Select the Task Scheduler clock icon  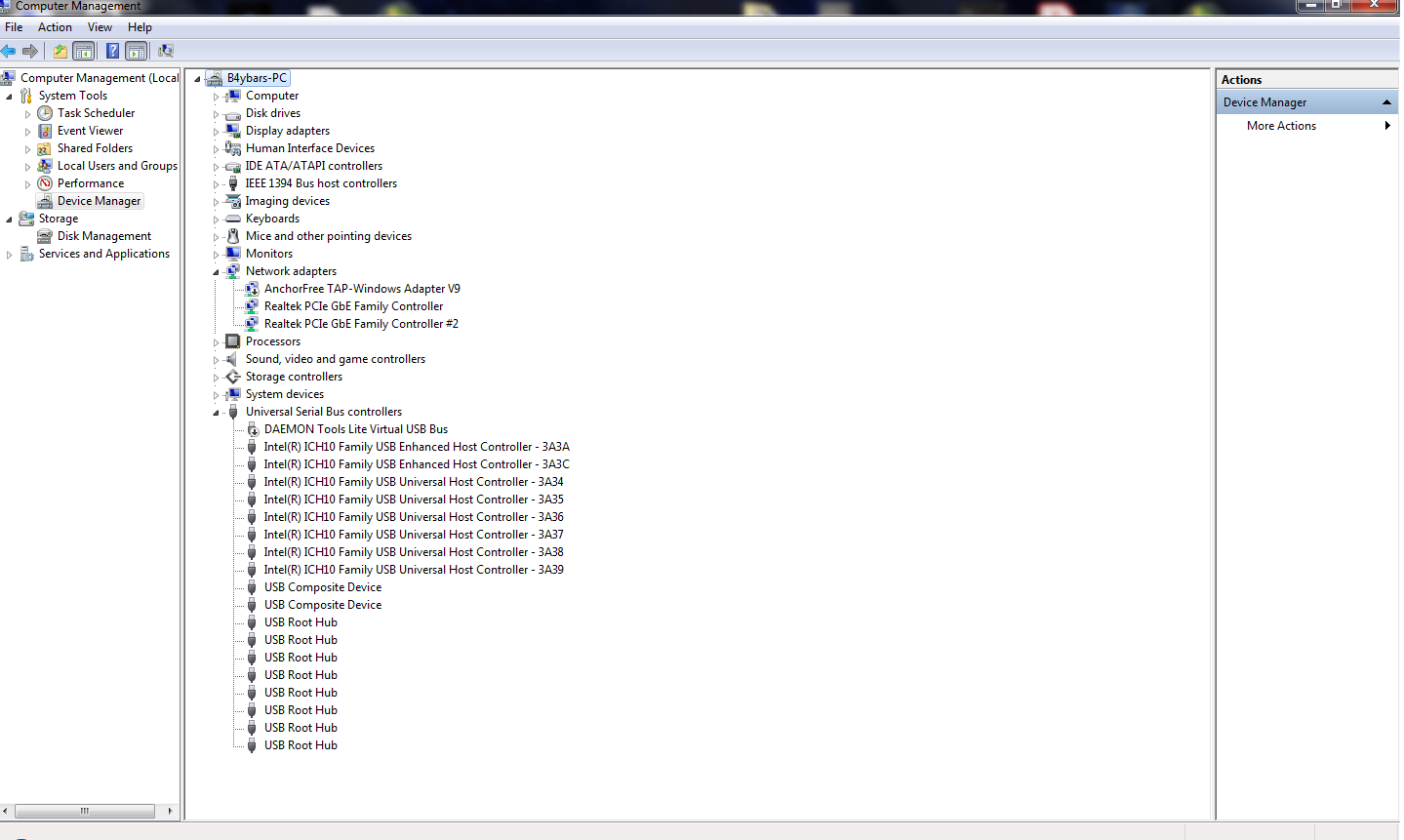pyautogui.click(x=45, y=113)
